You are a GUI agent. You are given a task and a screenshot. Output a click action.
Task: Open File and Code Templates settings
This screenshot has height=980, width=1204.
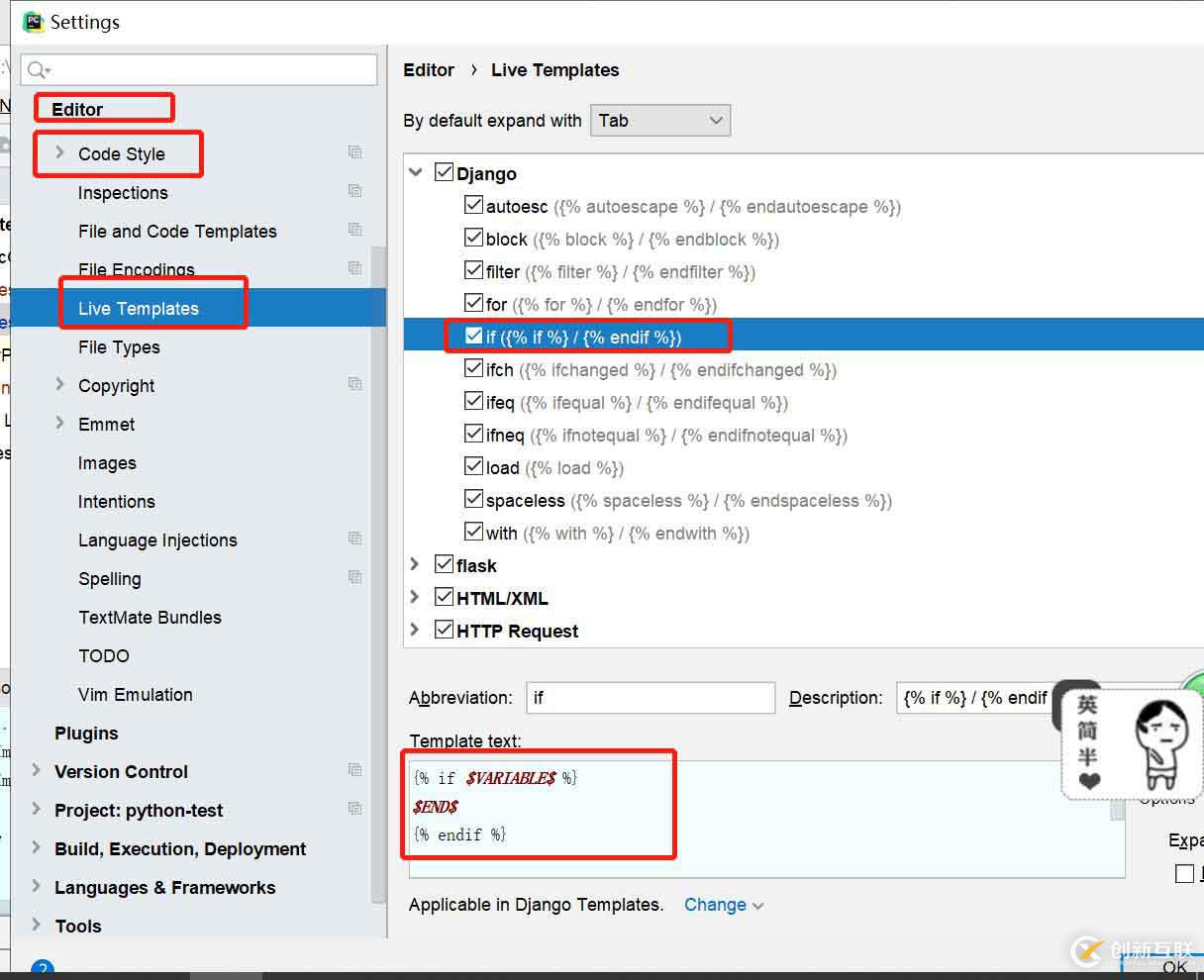(x=177, y=232)
